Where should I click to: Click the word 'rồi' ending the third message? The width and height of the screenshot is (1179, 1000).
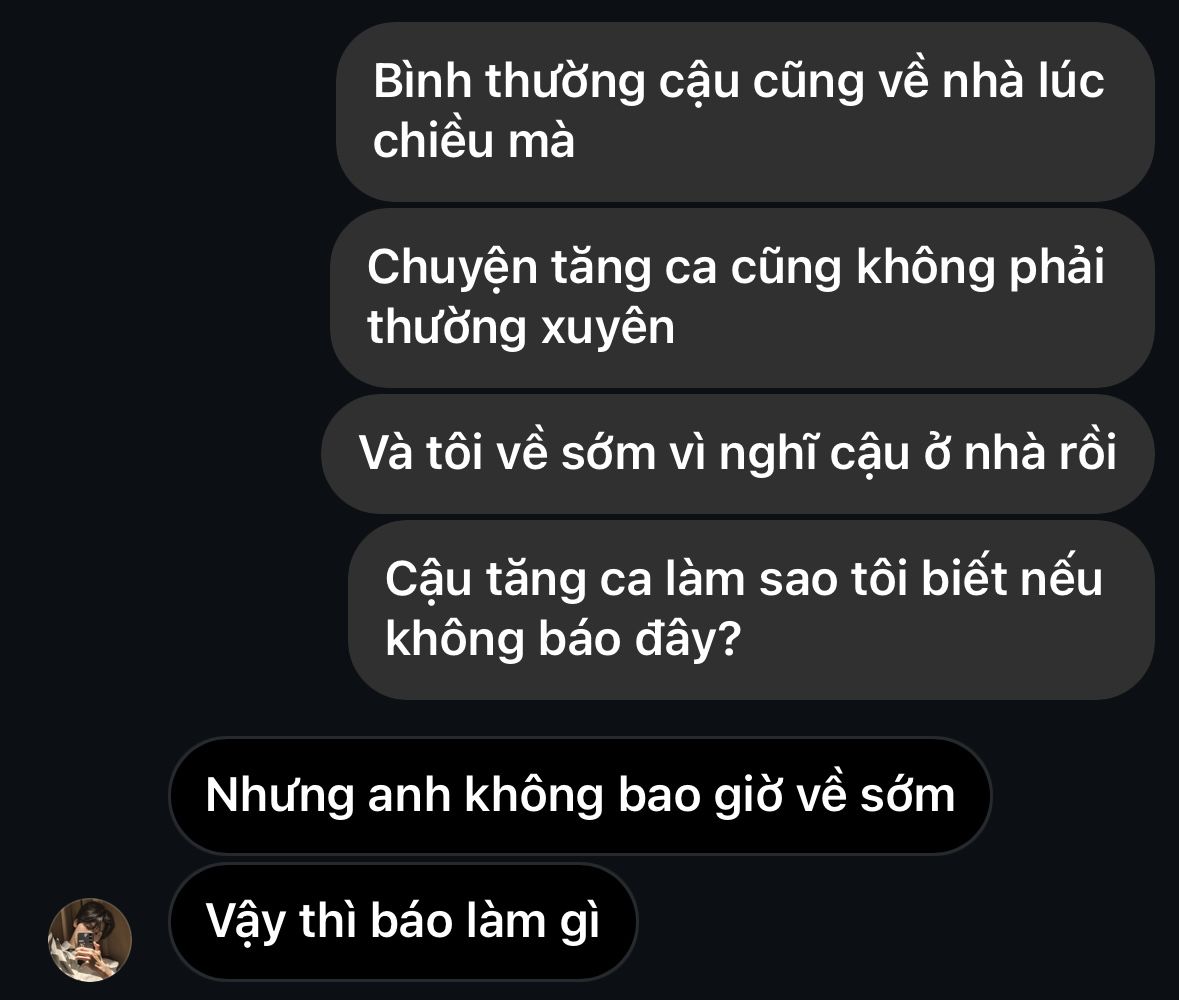[1087, 453]
